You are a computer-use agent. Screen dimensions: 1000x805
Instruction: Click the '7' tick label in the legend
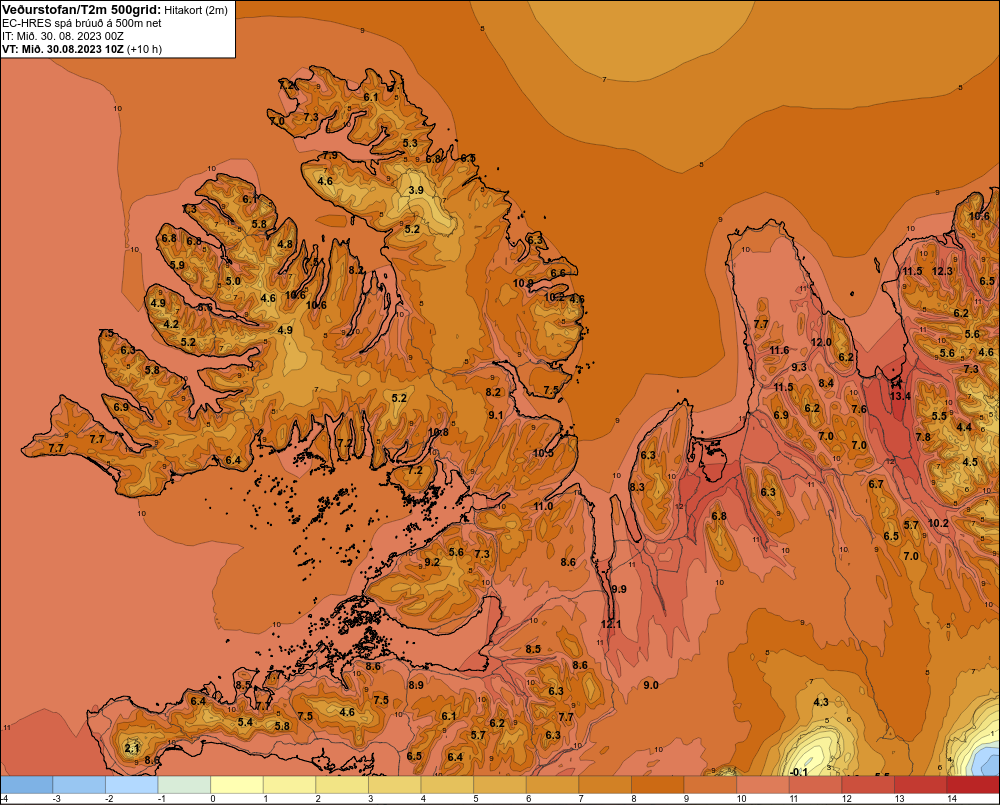[582, 799]
